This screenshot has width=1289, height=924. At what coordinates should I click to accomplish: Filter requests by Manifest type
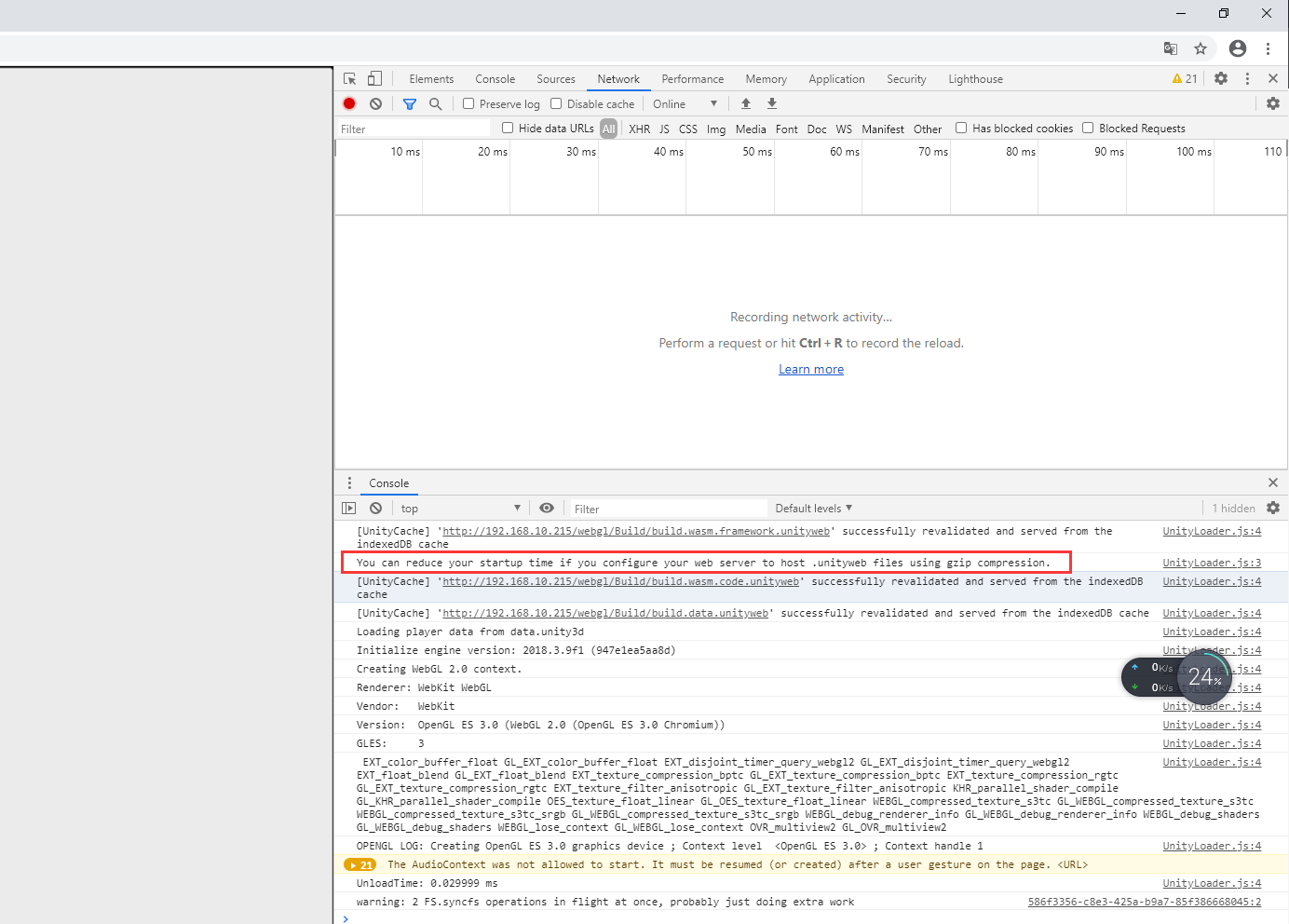(883, 129)
